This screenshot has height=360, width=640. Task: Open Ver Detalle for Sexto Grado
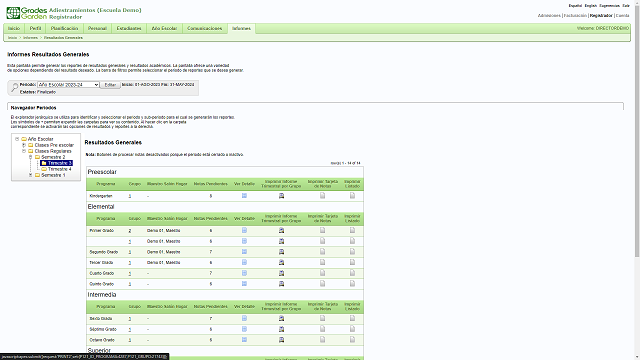point(244,318)
